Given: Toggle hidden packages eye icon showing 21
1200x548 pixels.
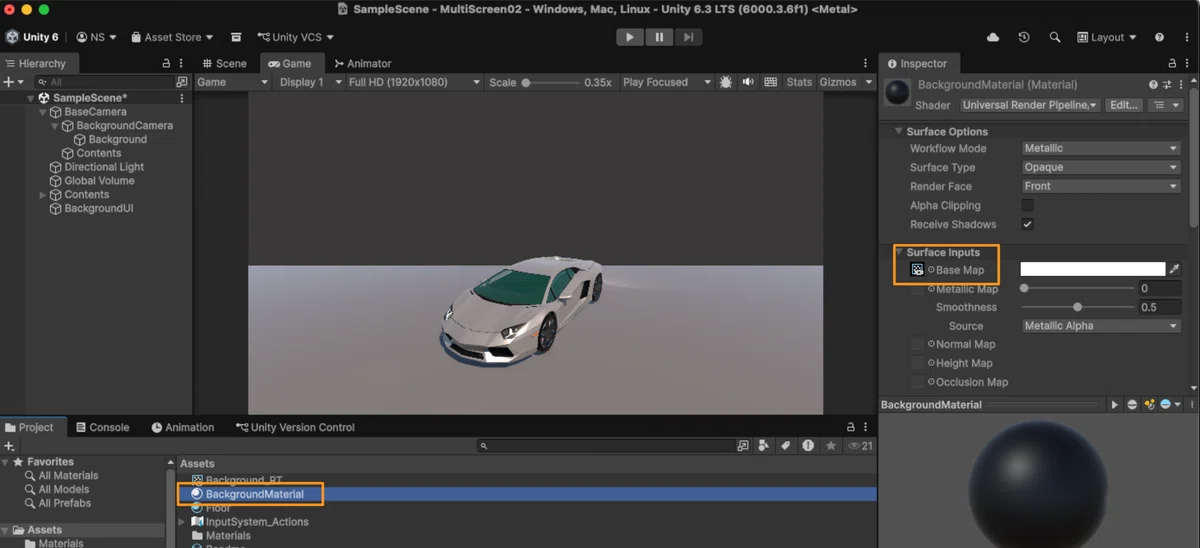Looking at the screenshot, I should [x=860, y=446].
